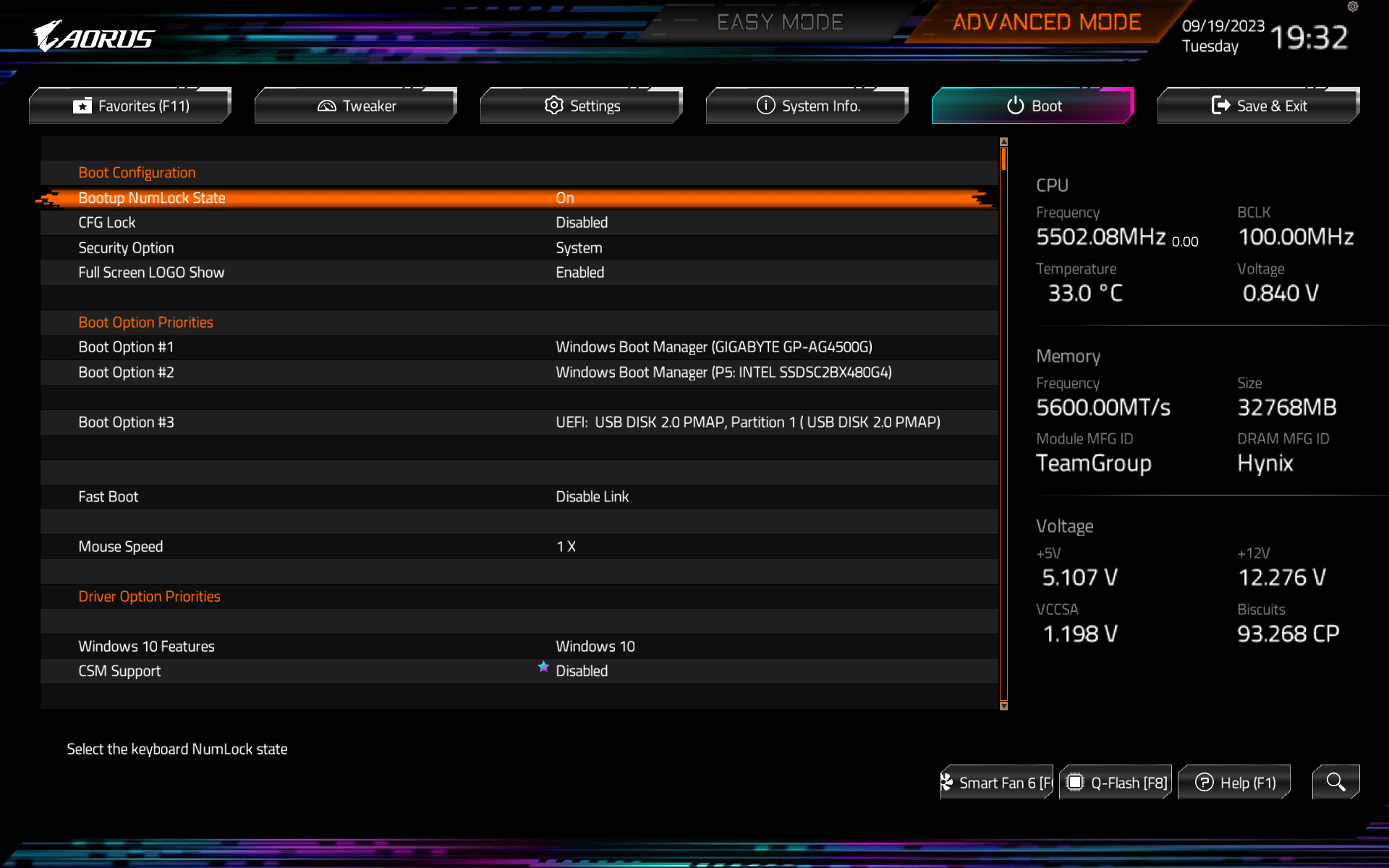Click the magnifier search icon

click(x=1335, y=782)
